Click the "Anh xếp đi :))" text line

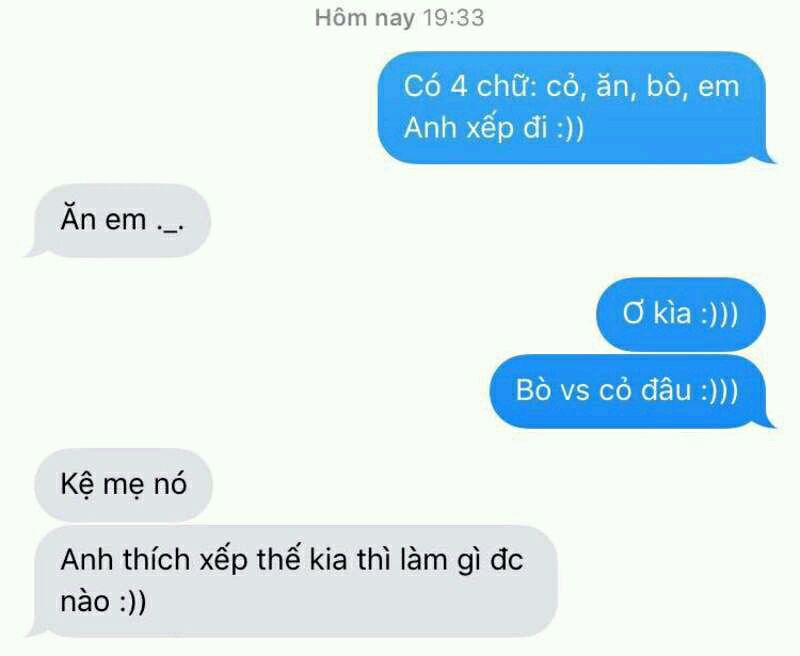tap(493, 127)
